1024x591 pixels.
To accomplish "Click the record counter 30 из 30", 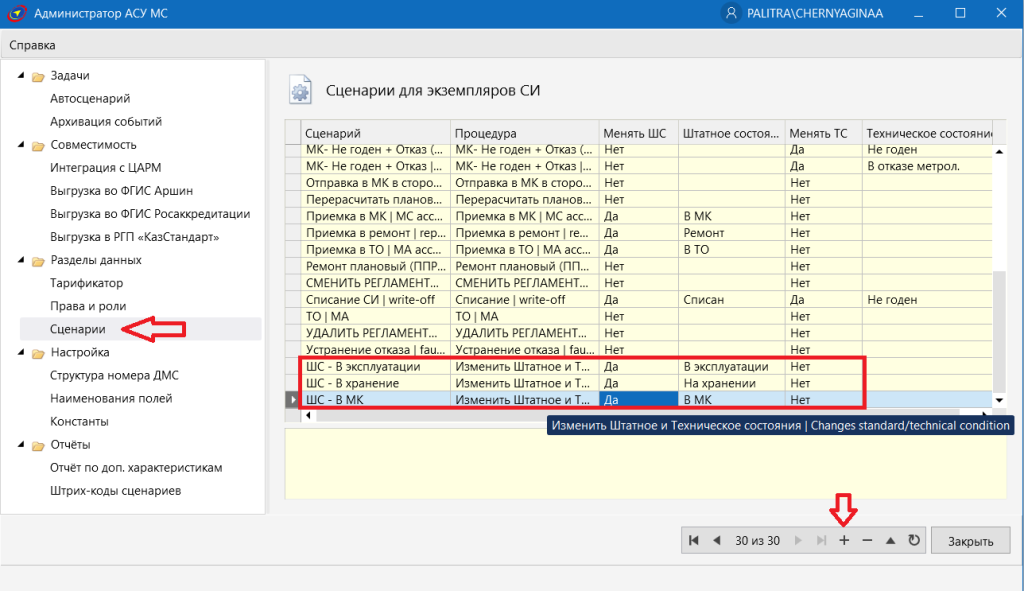I will pos(758,541).
